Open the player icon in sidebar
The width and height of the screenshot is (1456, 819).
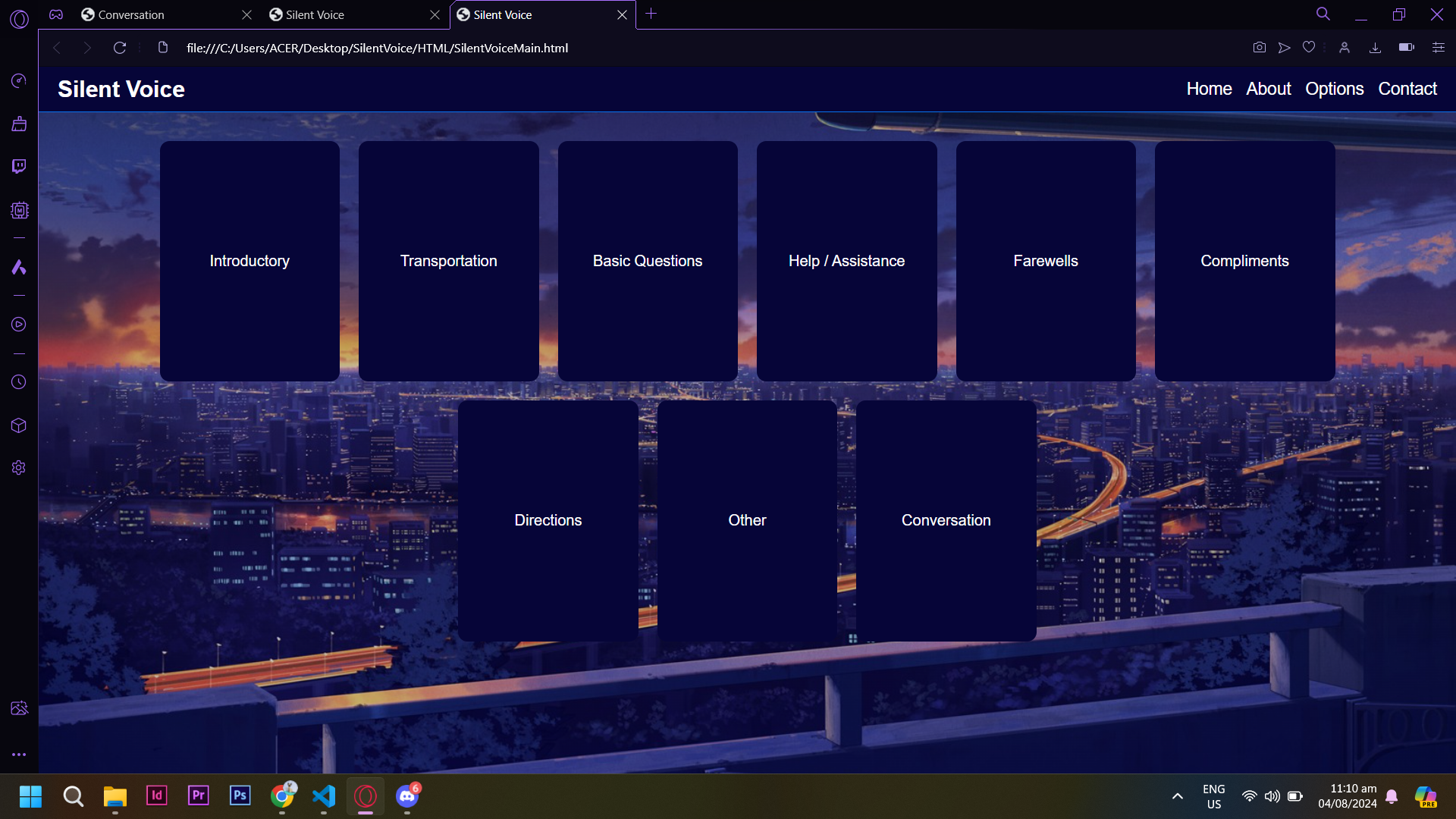(19, 325)
